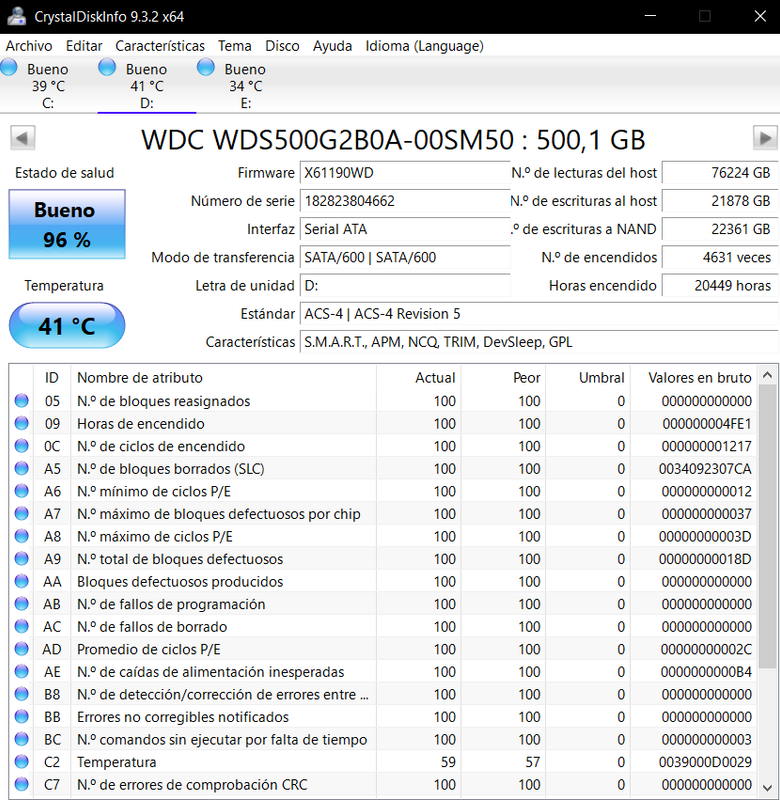Image resolution: width=780 pixels, height=800 pixels.
Task: Open the Características menu
Action: point(160,46)
